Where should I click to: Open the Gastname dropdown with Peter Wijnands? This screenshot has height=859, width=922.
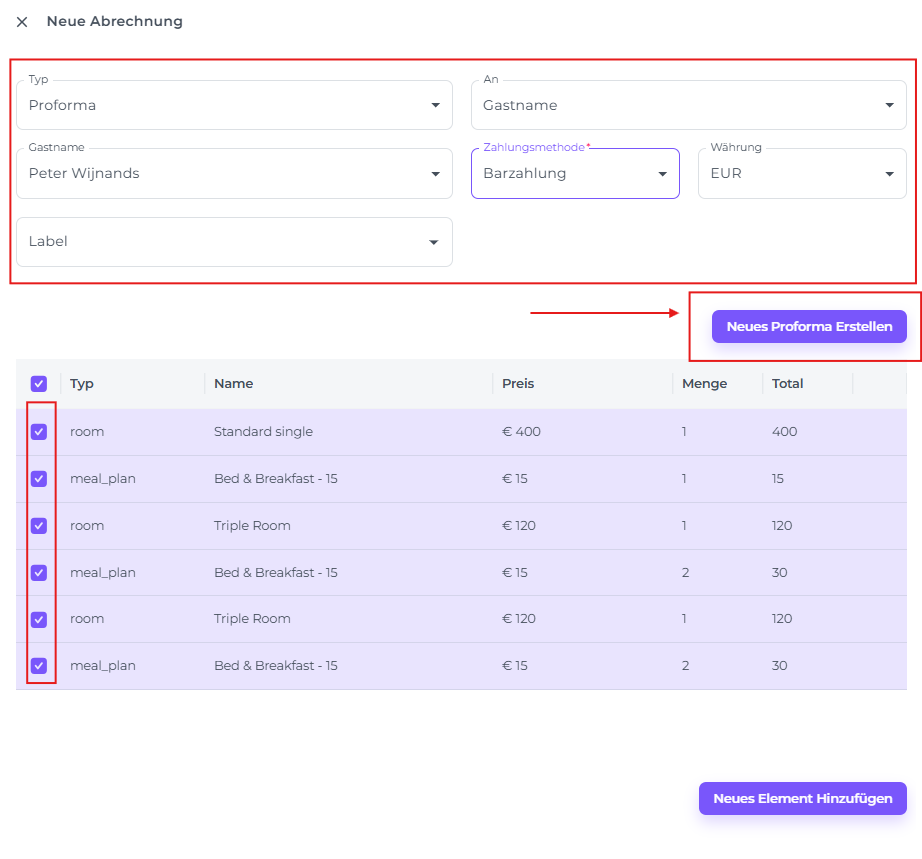click(x=234, y=174)
